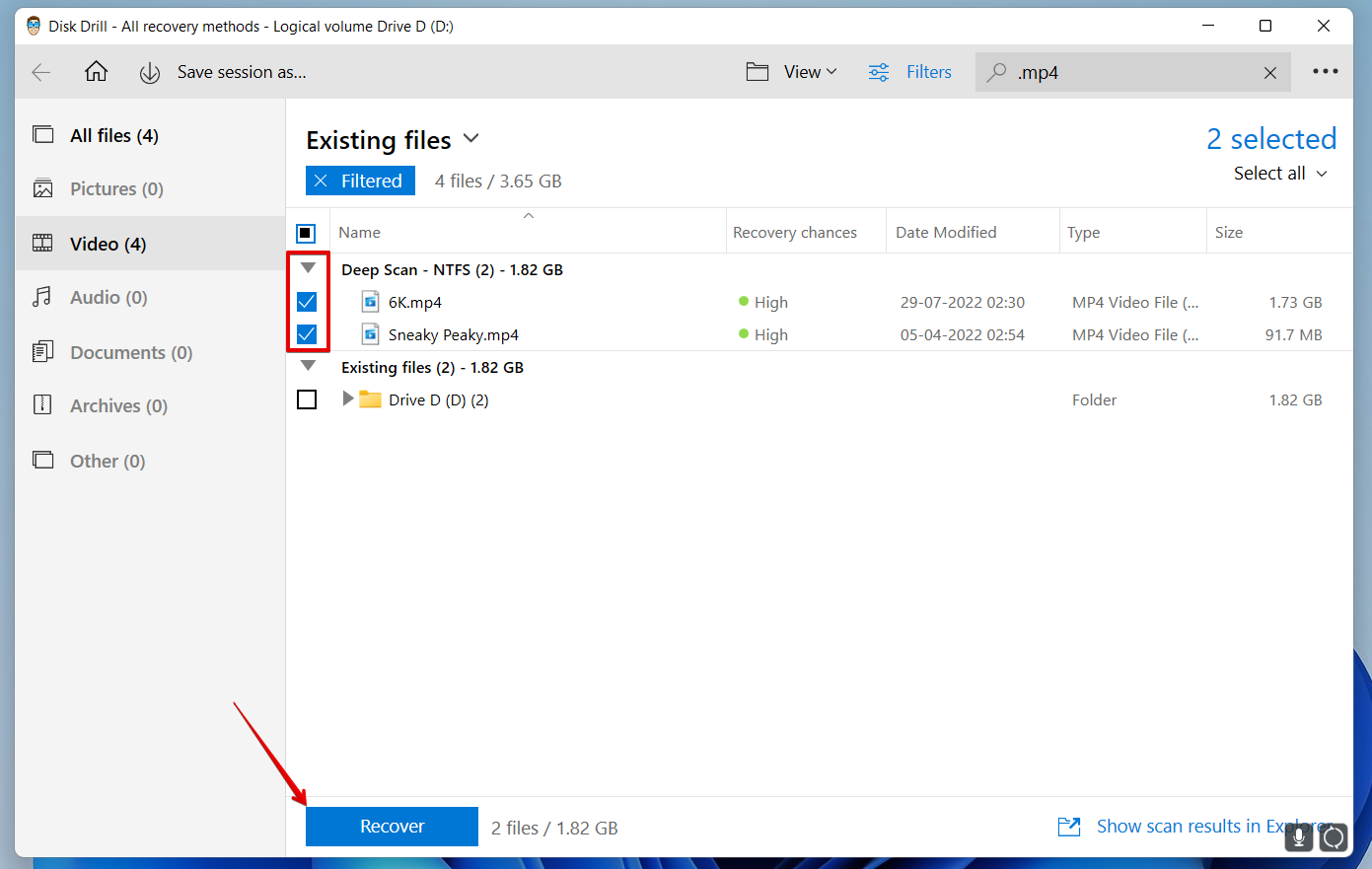The width and height of the screenshot is (1372, 869).
Task: Click the search magnifier icon
Action: click(x=997, y=72)
